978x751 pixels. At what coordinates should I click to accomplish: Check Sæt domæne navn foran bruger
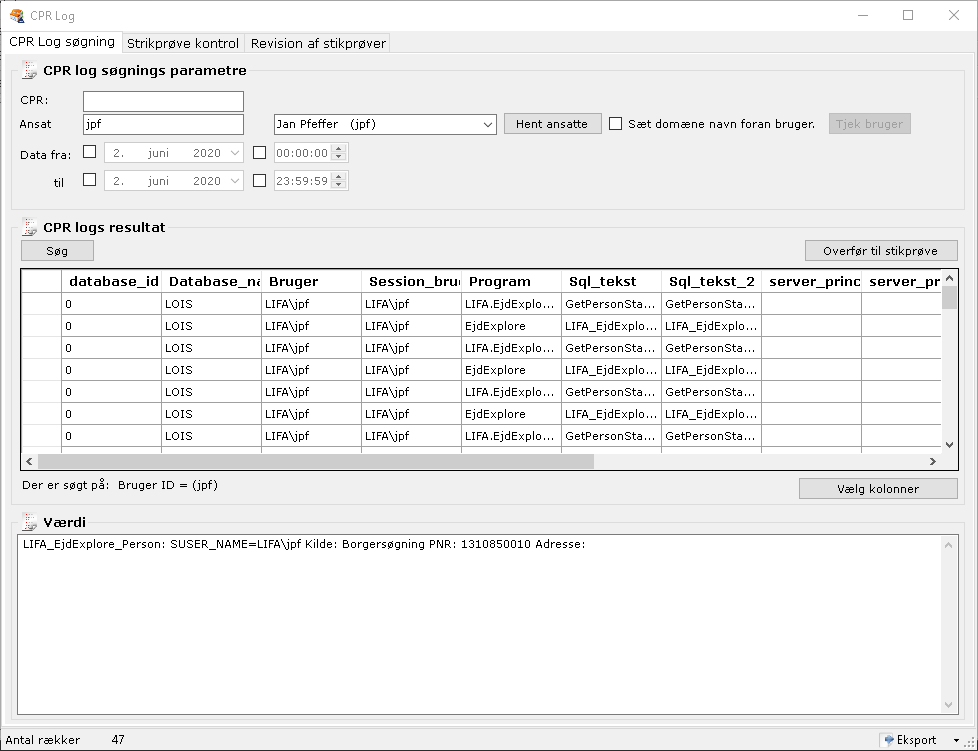(616, 124)
